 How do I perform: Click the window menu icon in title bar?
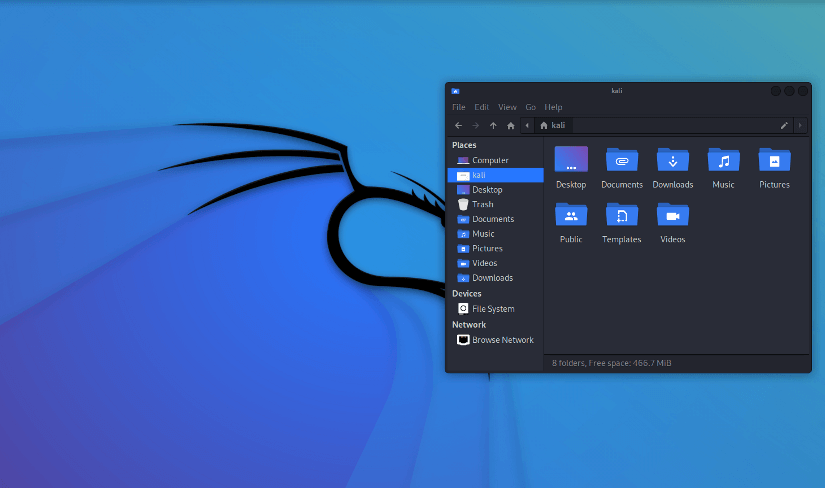tap(456, 91)
